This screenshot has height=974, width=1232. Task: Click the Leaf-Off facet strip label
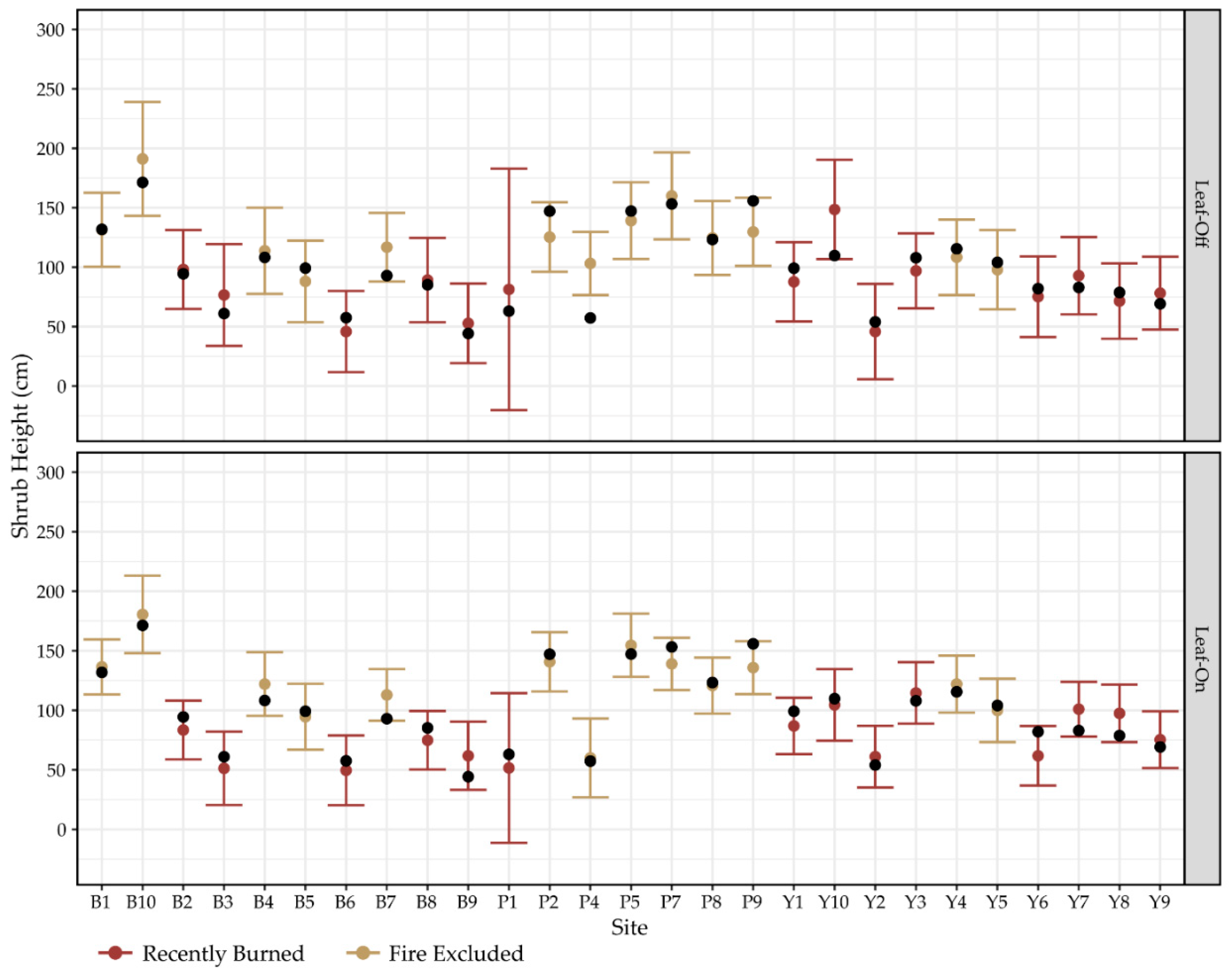[1202, 213]
